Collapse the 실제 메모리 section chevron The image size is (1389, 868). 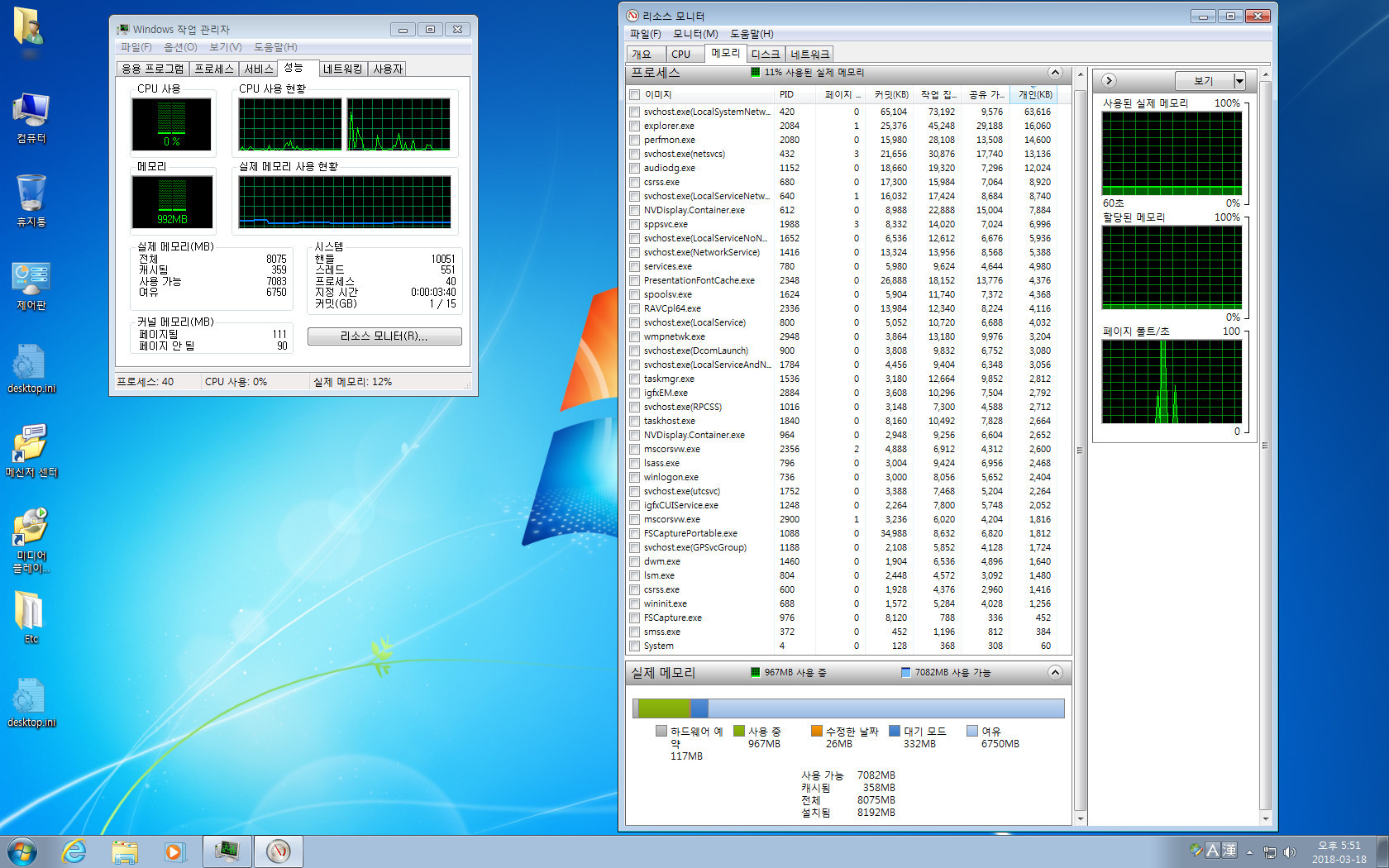(1055, 672)
